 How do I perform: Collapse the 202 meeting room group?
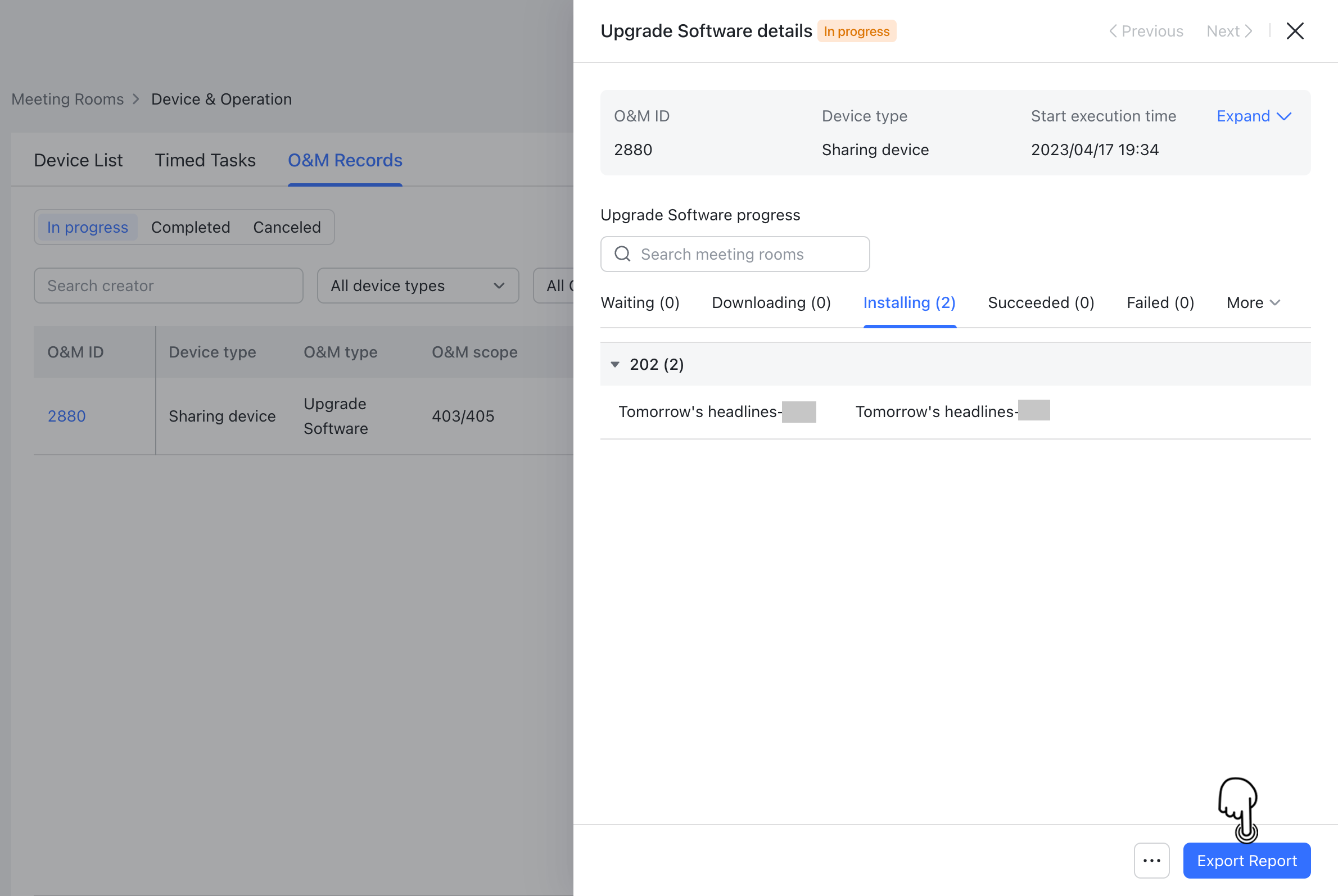point(615,364)
